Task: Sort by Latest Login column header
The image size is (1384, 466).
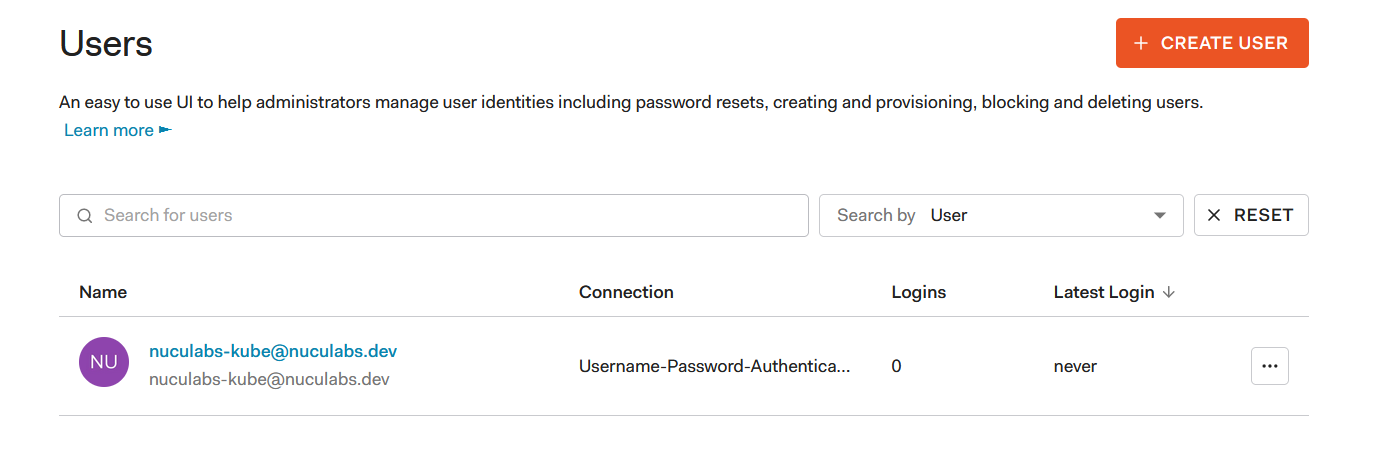Action: pyautogui.click(x=1103, y=292)
